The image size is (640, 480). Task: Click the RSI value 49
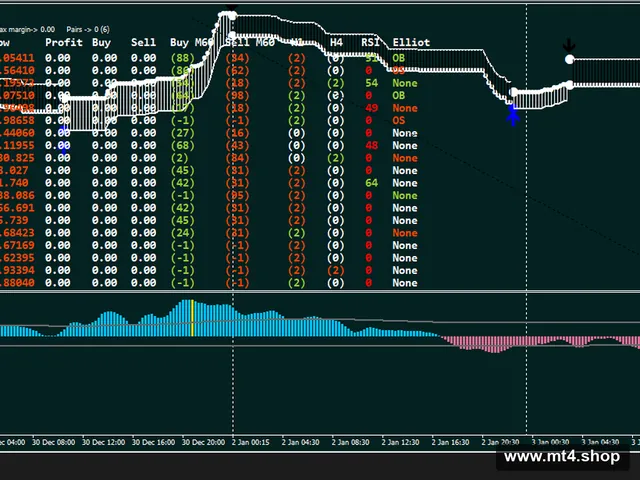371,108
